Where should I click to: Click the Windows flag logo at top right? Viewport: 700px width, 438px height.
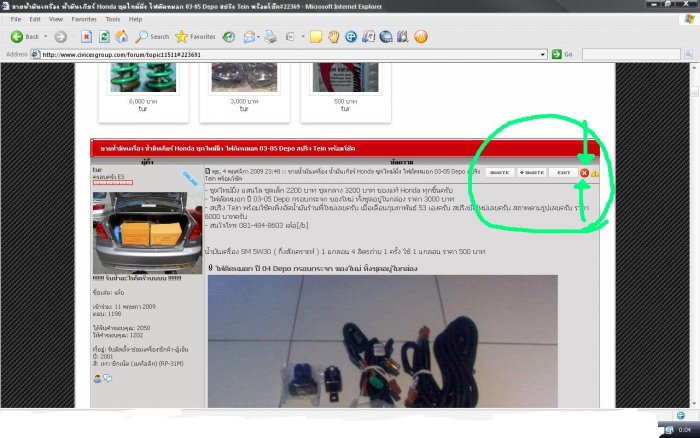point(689,19)
